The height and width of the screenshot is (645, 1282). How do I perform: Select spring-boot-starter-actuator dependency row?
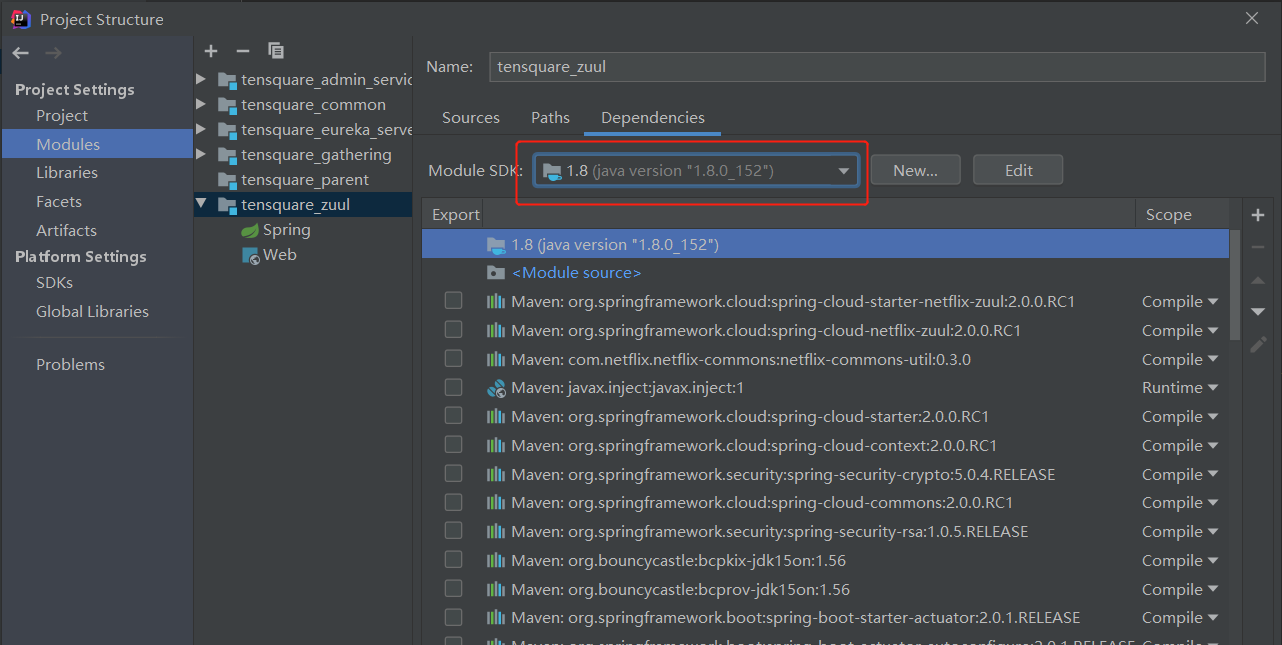point(826,618)
